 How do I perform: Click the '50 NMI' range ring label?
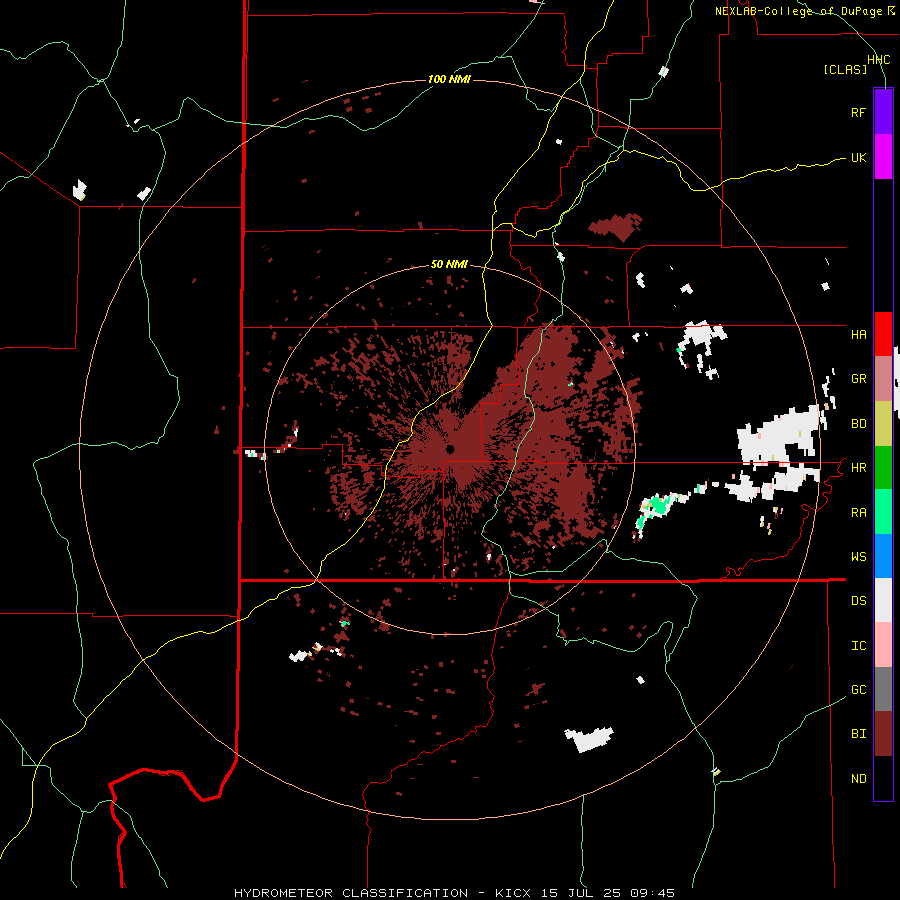[449, 264]
